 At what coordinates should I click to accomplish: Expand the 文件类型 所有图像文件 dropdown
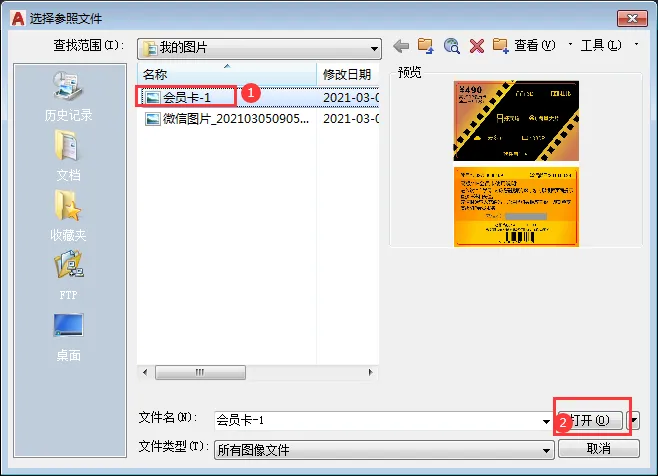pyautogui.click(x=546, y=450)
